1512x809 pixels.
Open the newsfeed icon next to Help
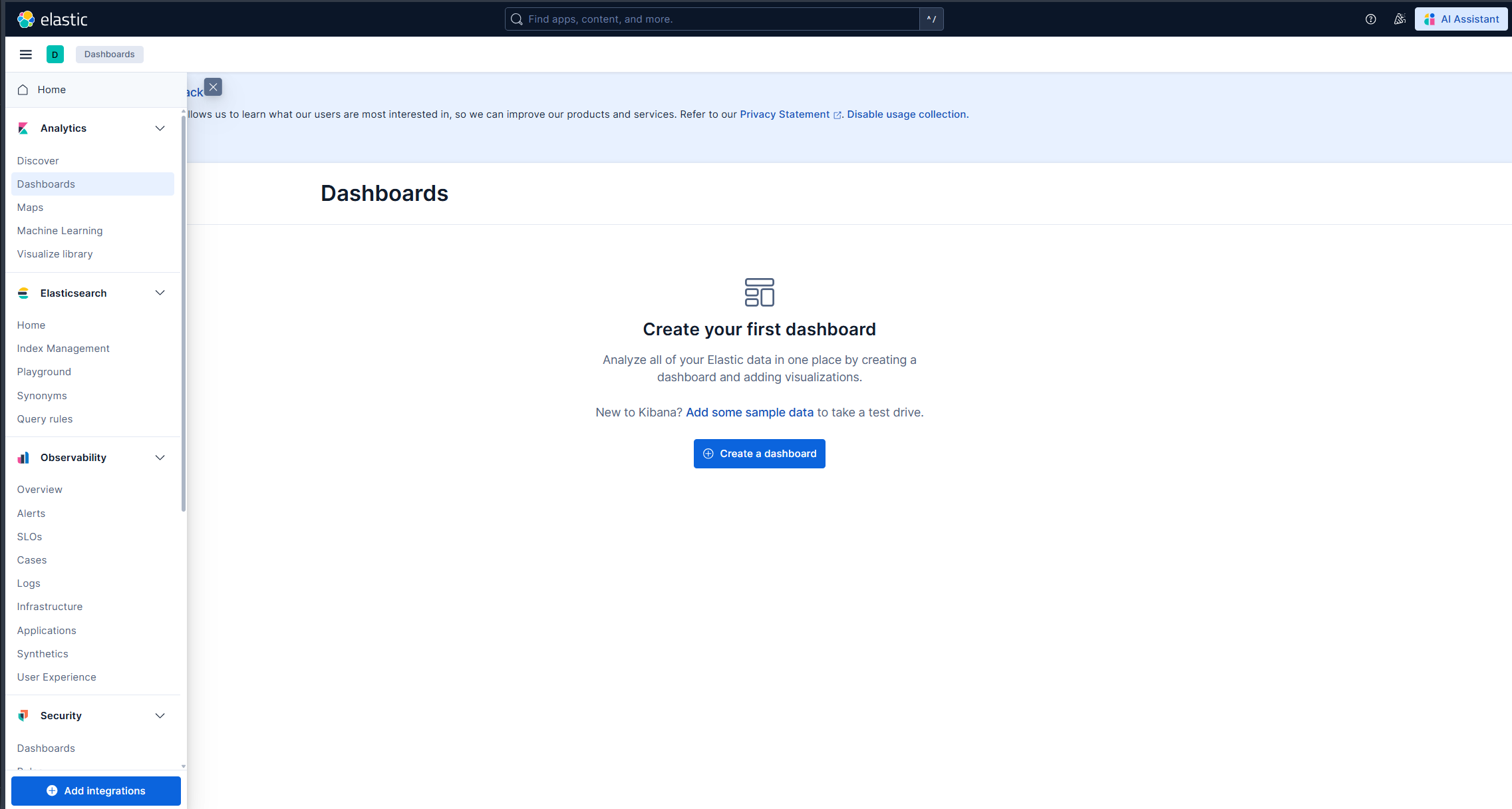coord(1400,19)
